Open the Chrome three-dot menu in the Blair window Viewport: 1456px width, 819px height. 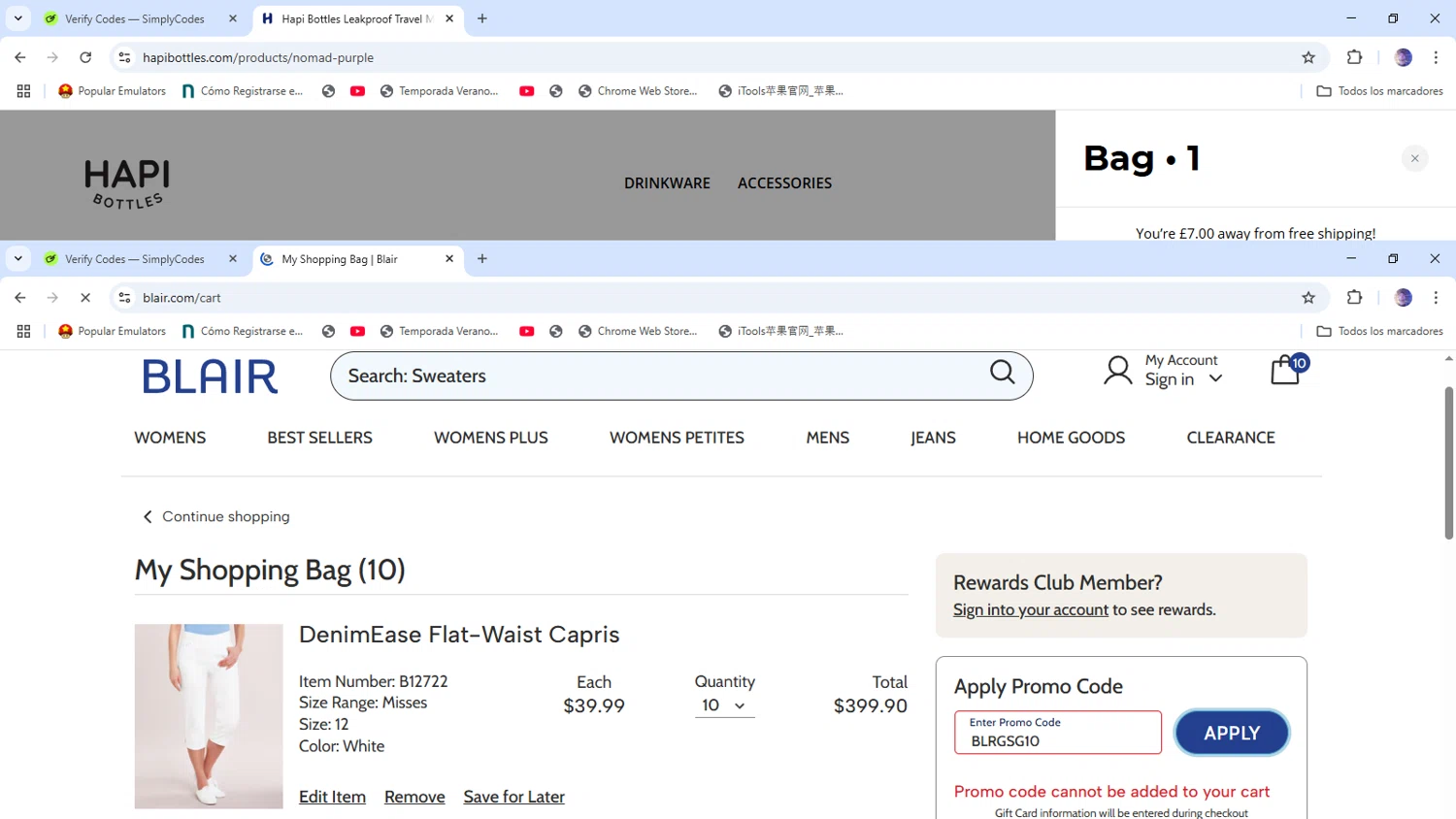point(1436,298)
